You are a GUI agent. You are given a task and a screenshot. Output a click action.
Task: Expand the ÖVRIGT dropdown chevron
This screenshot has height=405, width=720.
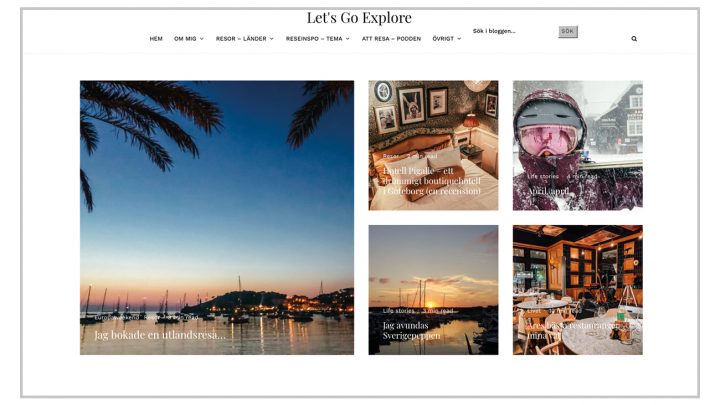tap(459, 39)
